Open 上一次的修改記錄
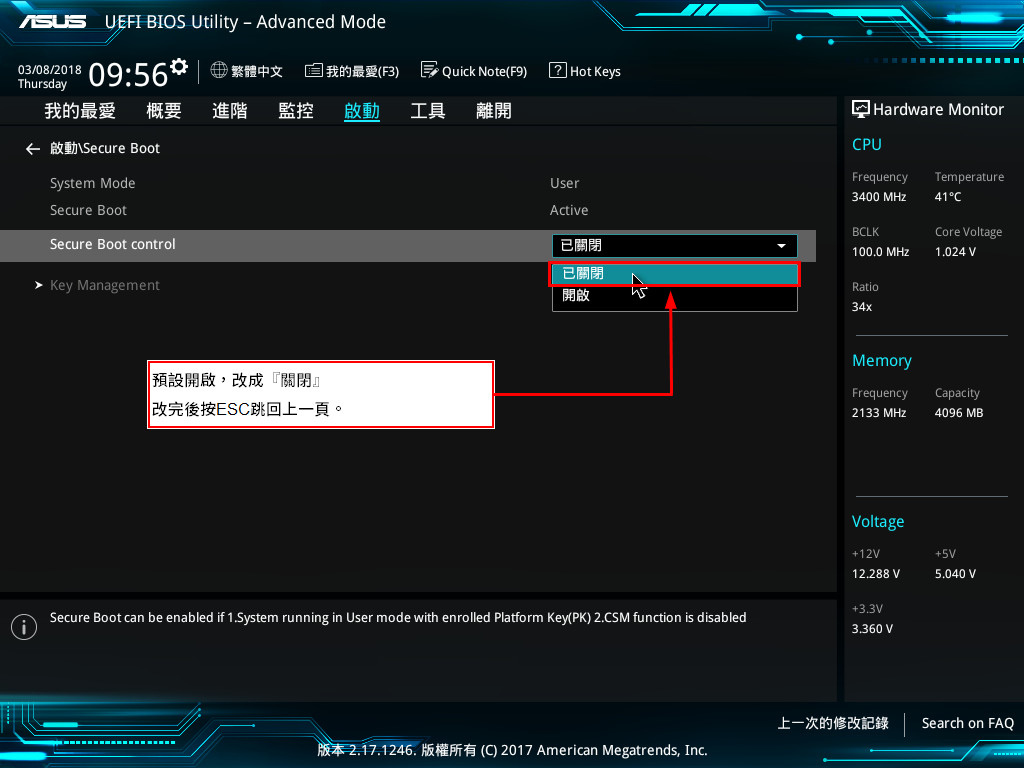This screenshot has height=768, width=1024. coord(833,723)
